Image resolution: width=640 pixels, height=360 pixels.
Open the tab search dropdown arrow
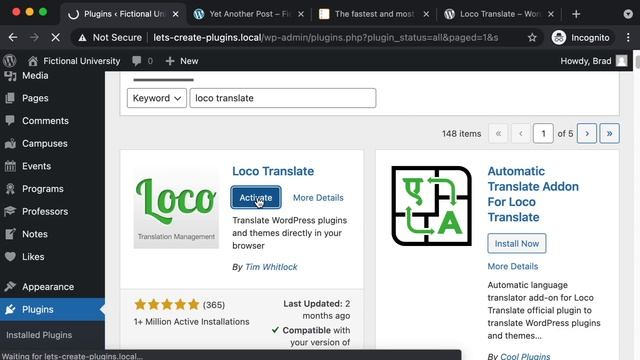(628, 14)
